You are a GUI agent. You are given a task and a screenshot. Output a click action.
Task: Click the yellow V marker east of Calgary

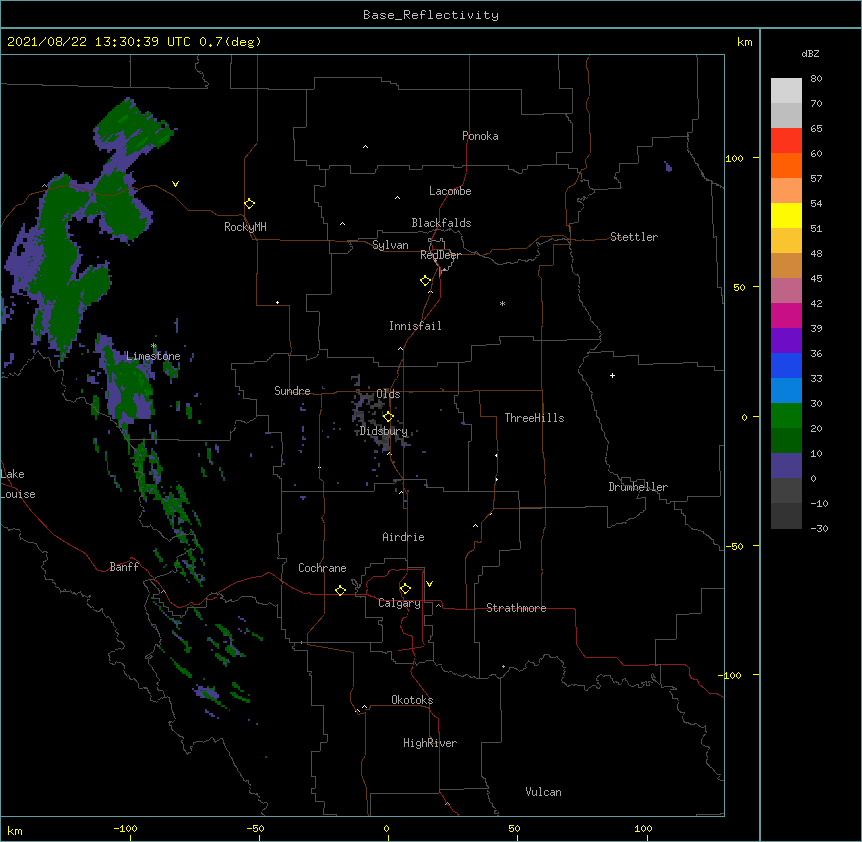pyautogui.click(x=429, y=584)
